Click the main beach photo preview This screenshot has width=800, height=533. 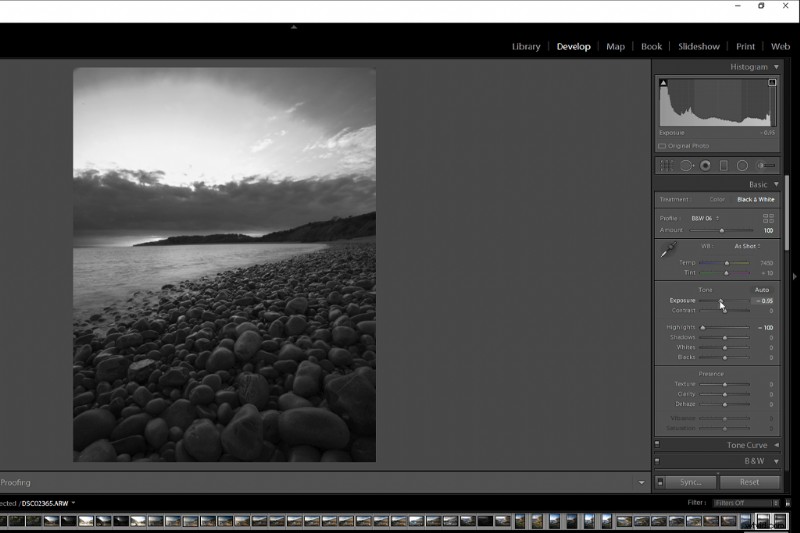(x=224, y=265)
